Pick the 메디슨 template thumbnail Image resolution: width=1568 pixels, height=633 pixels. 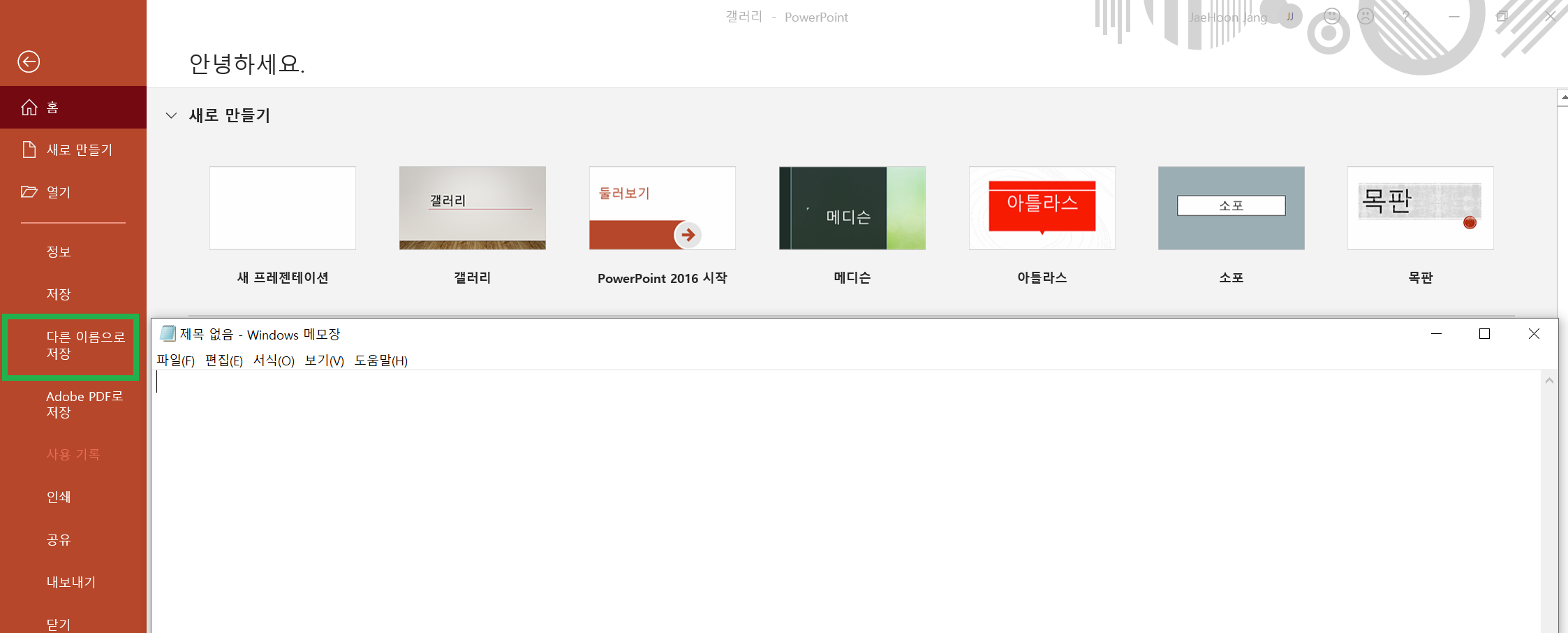pos(852,208)
